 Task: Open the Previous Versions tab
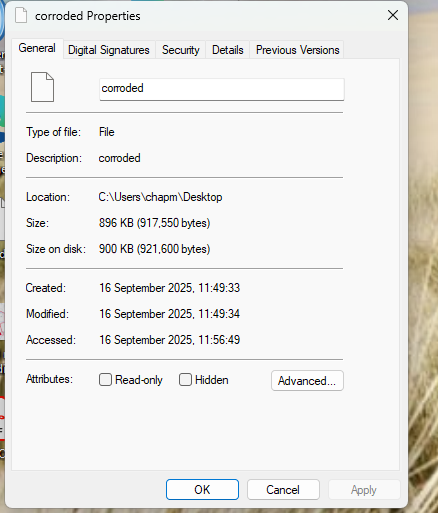pyautogui.click(x=297, y=50)
